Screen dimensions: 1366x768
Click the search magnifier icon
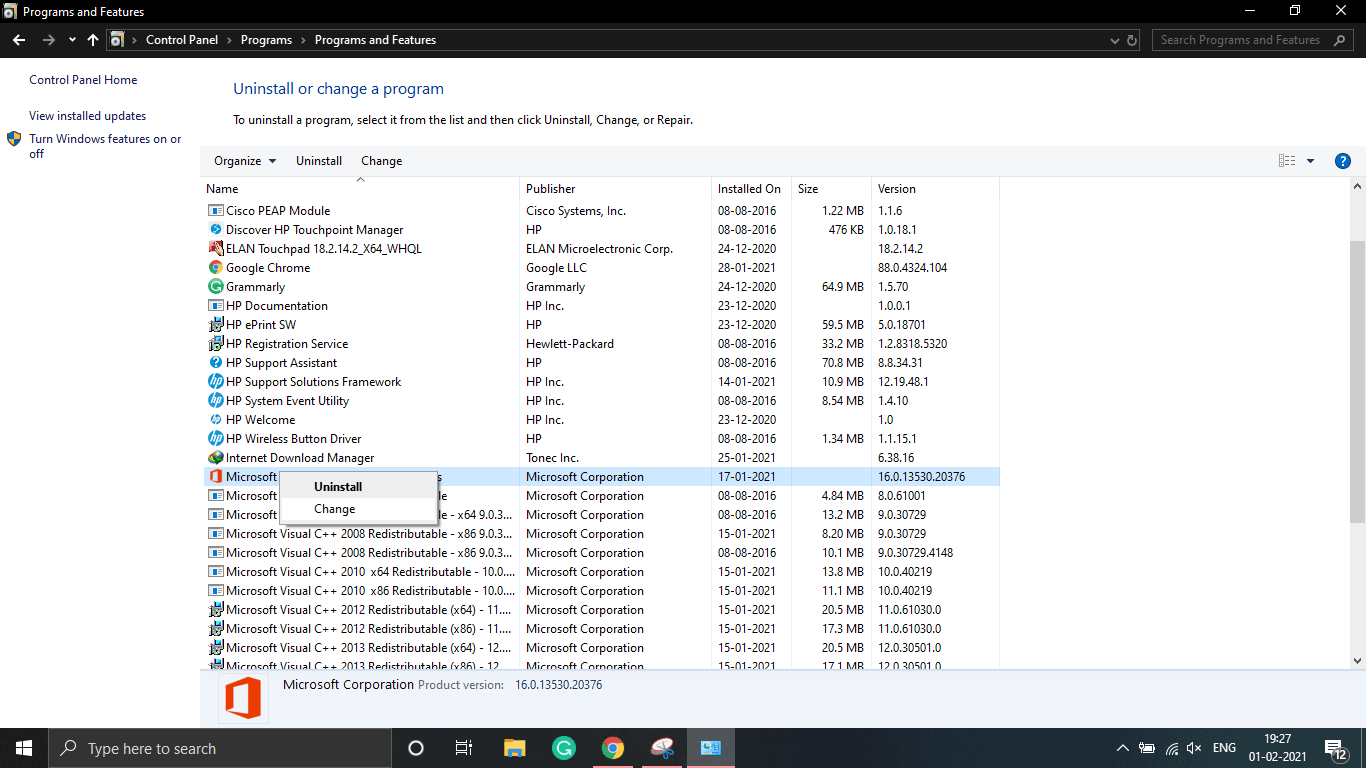pyautogui.click(x=1340, y=40)
